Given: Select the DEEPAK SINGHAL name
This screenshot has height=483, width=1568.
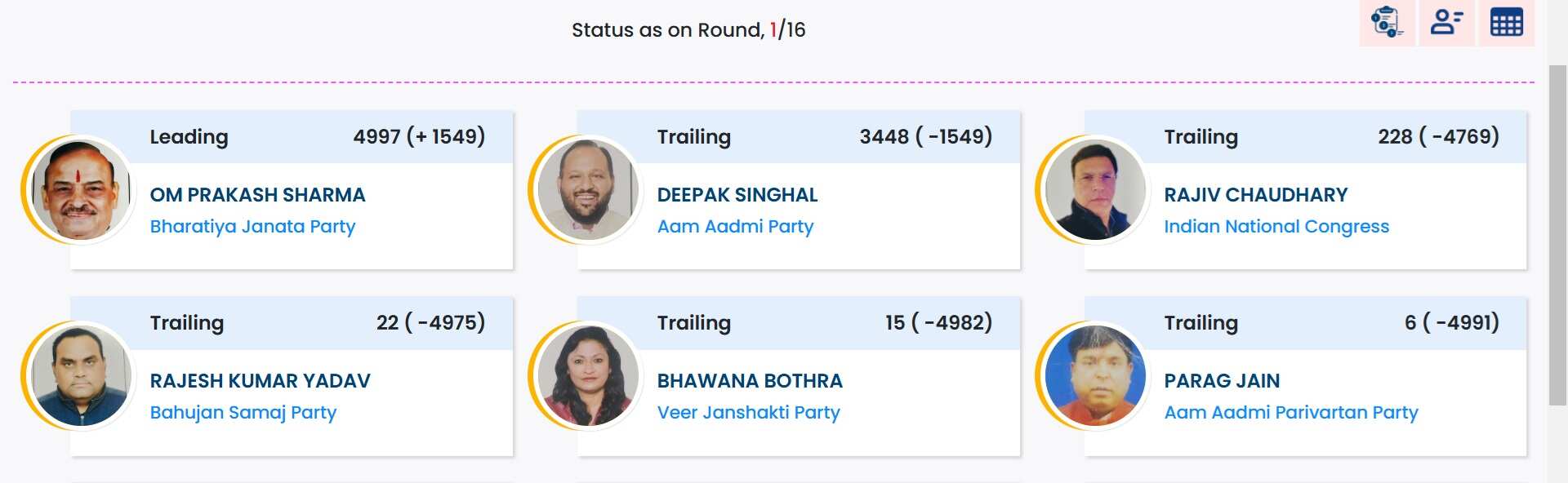Looking at the screenshot, I should (737, 195).
